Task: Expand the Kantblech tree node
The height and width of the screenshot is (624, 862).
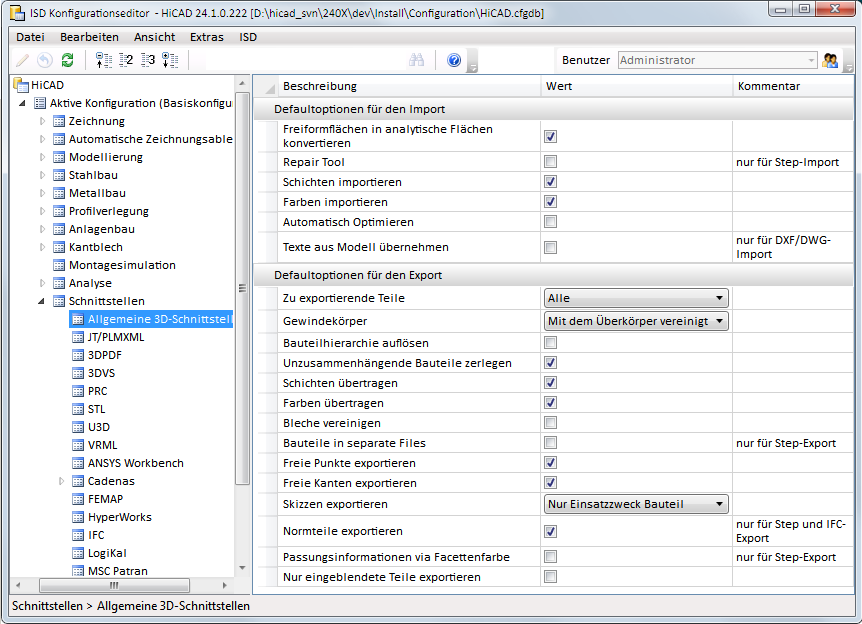Action: [x=42, y=247]
